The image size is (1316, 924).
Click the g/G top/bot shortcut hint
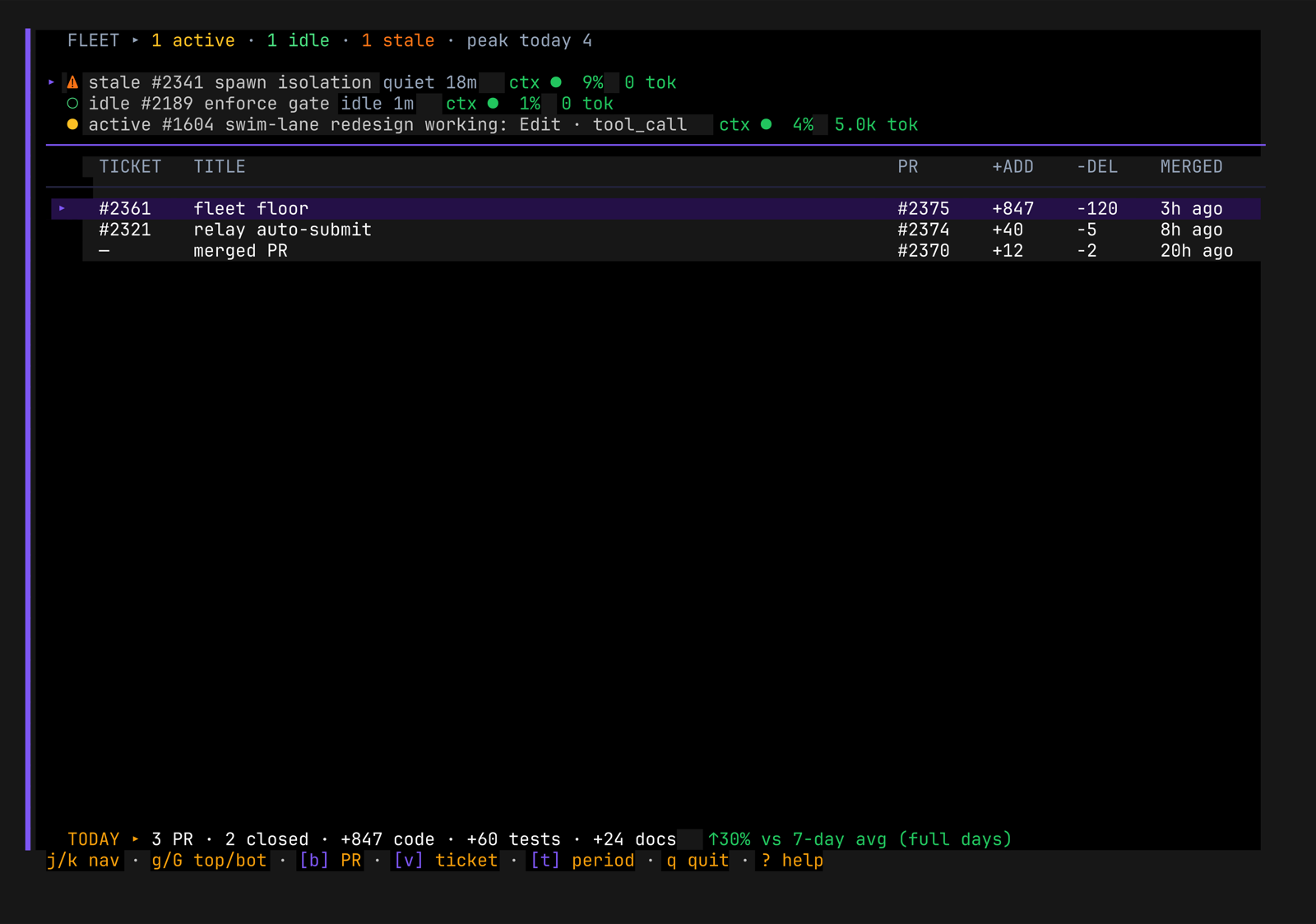tap(210, 861)
